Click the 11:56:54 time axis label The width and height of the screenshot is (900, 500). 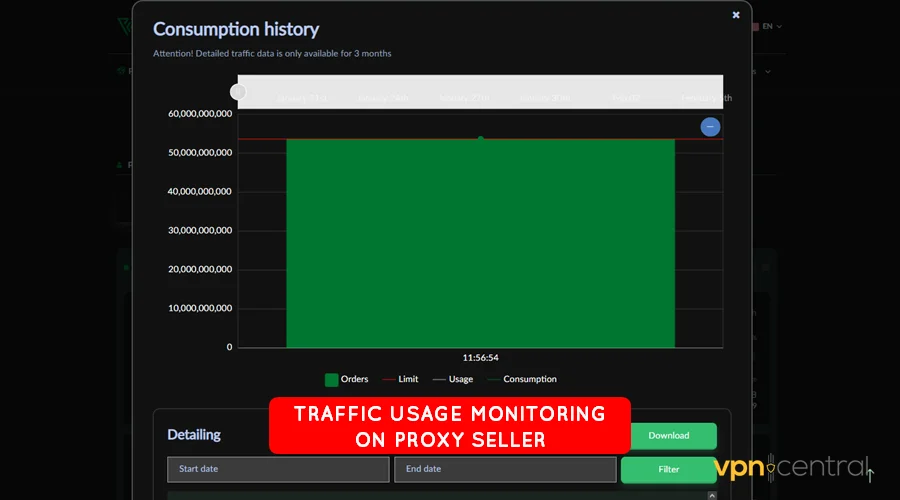click(480, 358)
